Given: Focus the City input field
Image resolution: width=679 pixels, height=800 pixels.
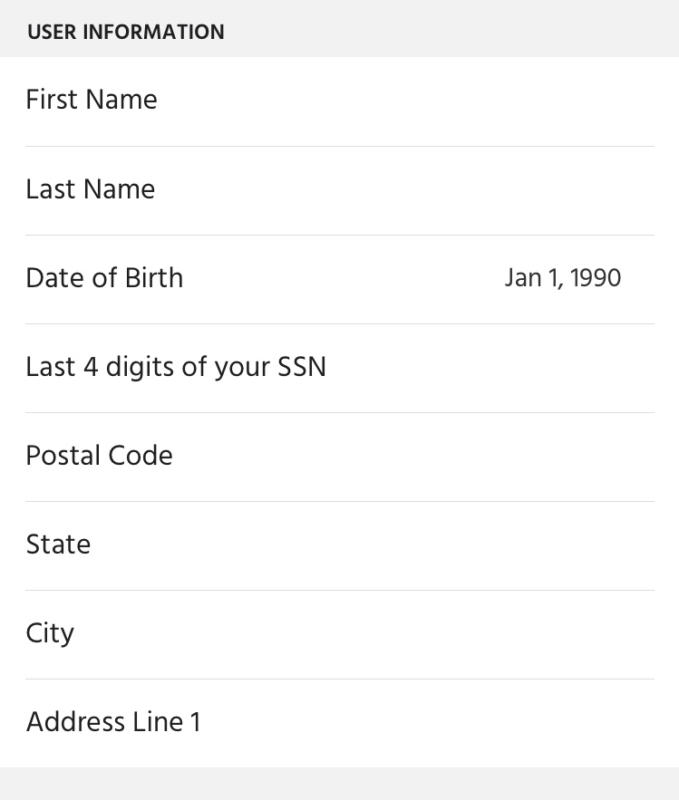Looking at the screenshot, I should [340, 635].
